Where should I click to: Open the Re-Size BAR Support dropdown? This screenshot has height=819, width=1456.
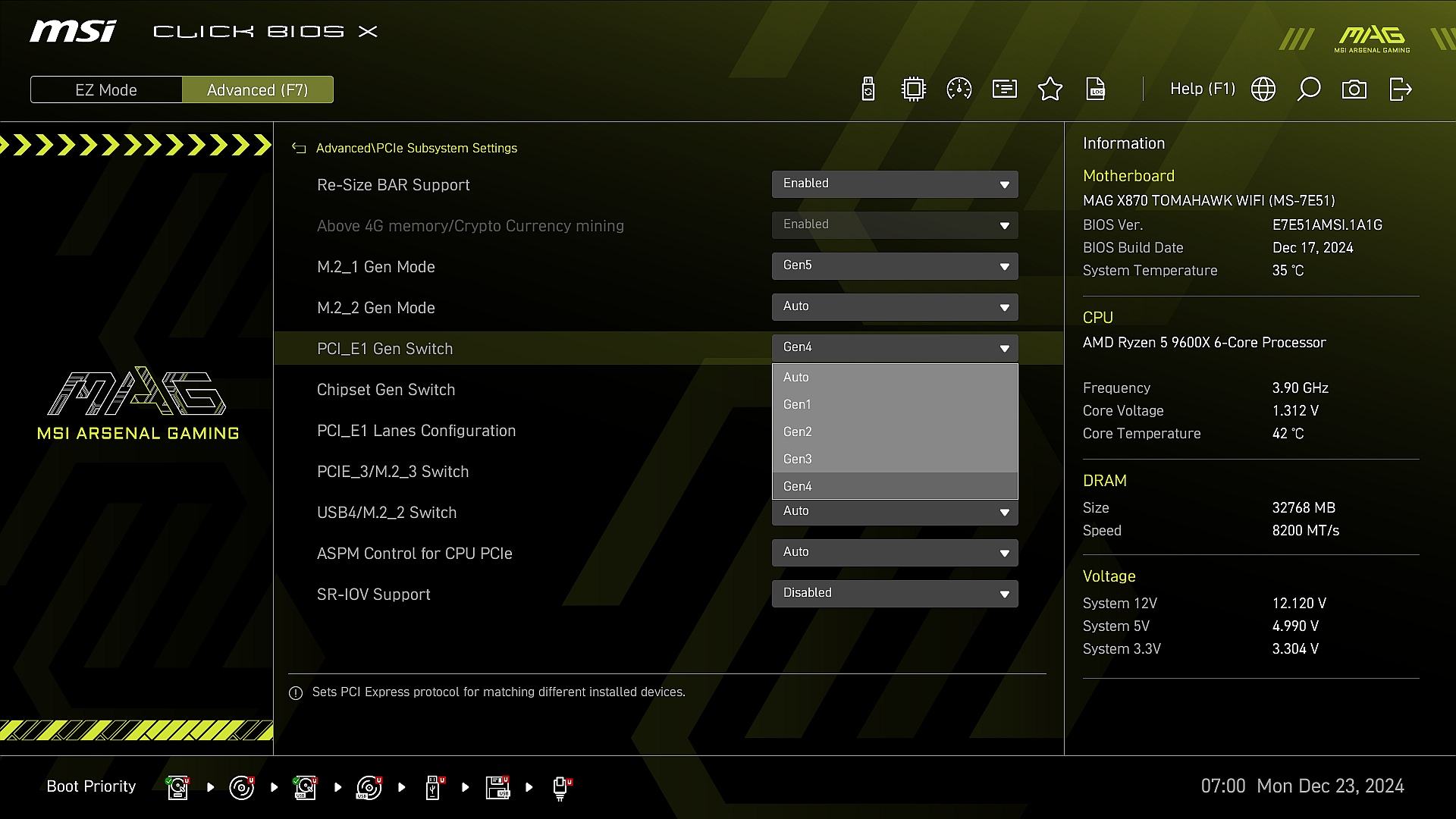pyautogui.click(x=895, y=184)
